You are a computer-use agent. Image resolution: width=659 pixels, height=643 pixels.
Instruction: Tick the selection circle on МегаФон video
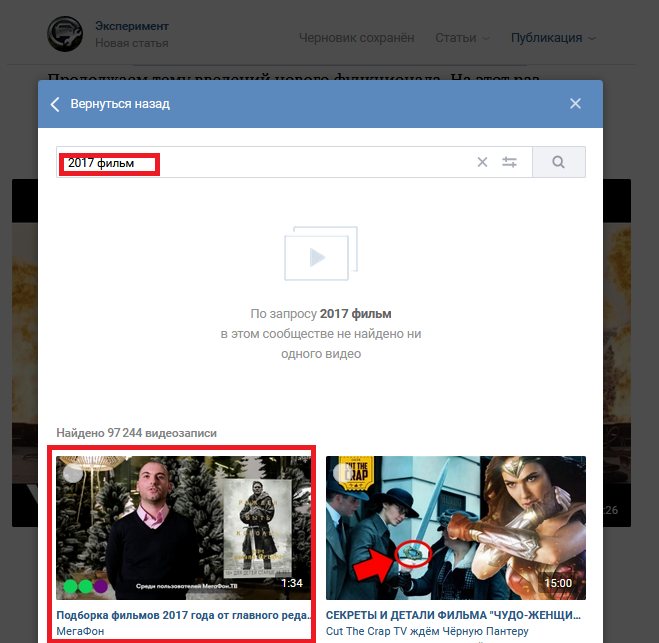tap(73, 473)
